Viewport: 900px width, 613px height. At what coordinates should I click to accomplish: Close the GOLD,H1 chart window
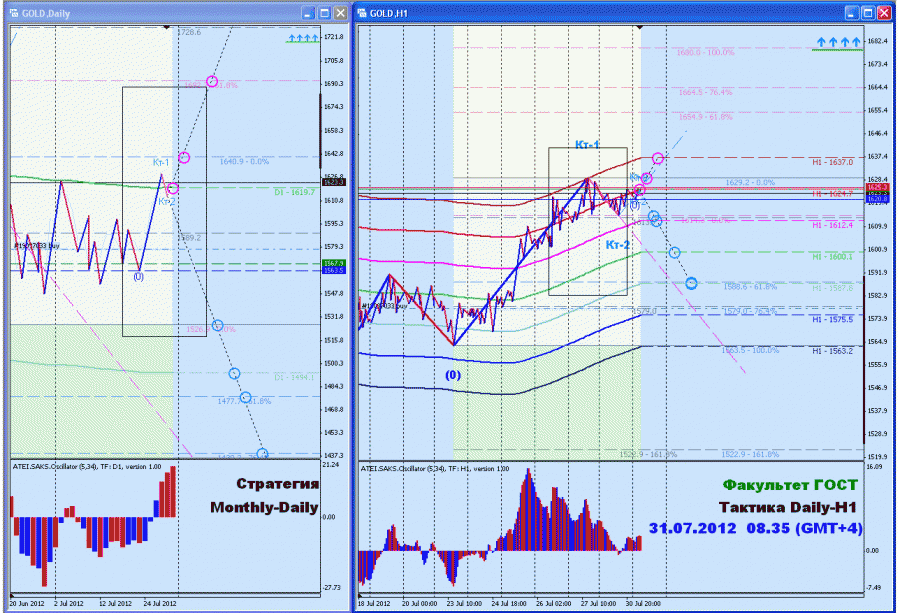[884, 13]
